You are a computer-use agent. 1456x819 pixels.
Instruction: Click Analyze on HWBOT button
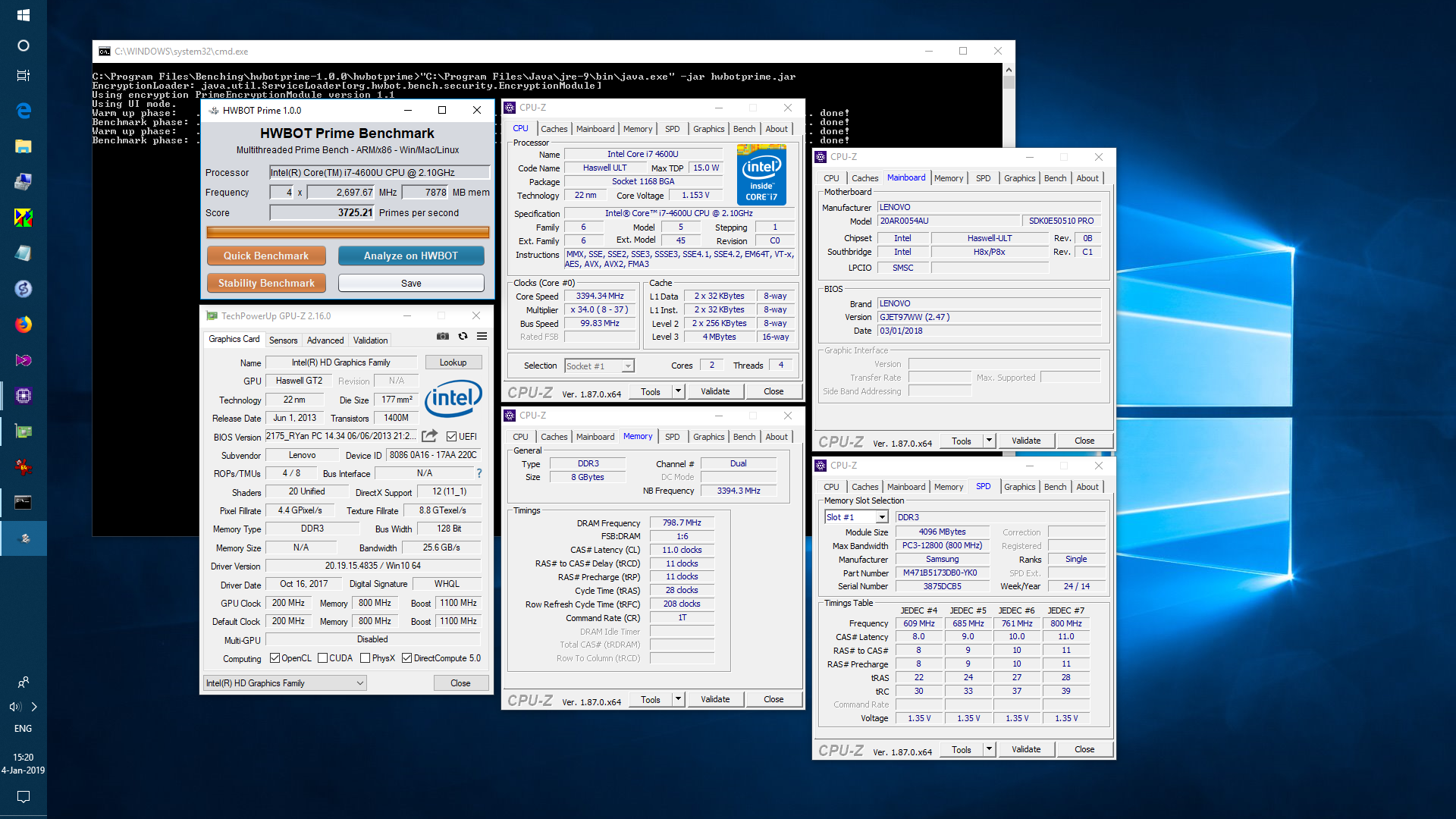411,256
